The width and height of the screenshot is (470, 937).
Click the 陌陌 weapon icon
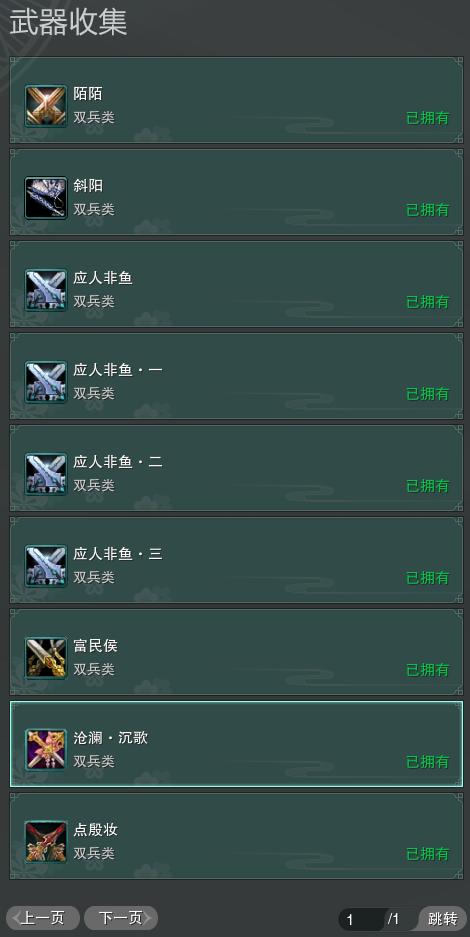click(46, 106)
